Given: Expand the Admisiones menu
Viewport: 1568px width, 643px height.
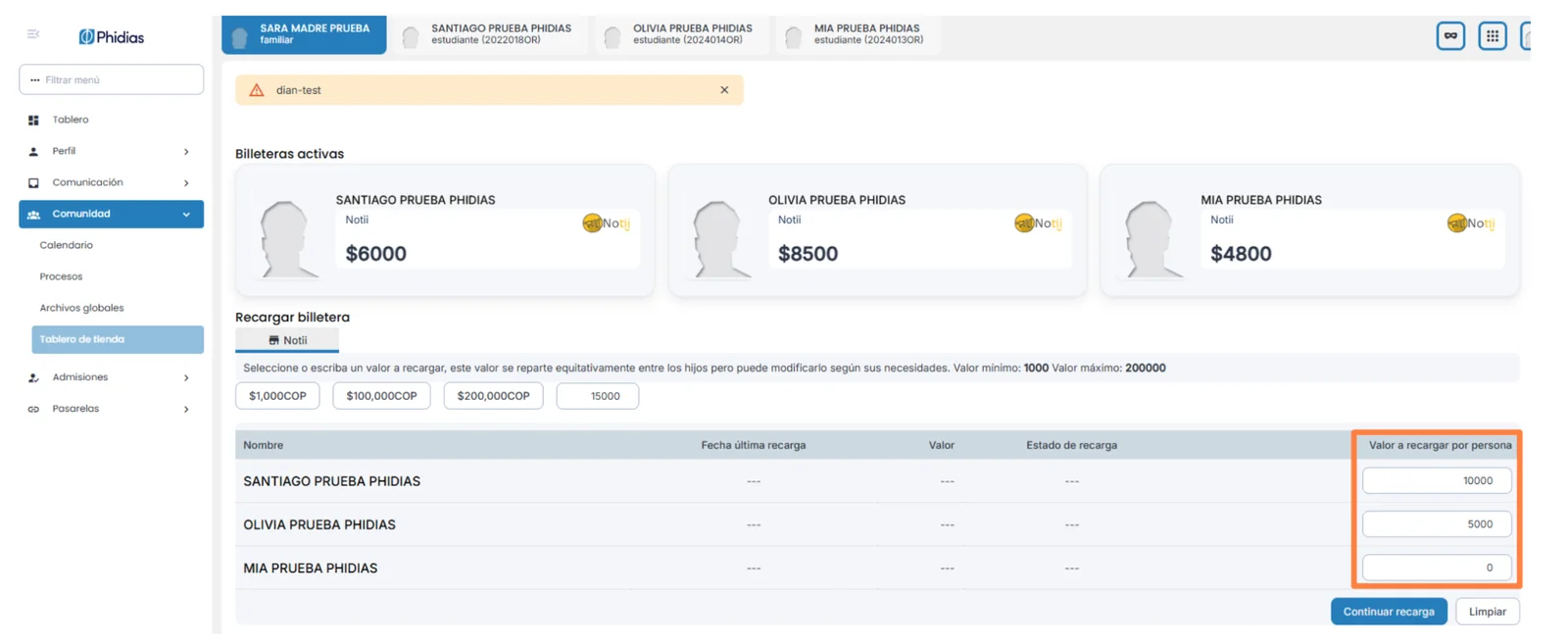Looking at the screenshot, I should click(x=111, y=377).
